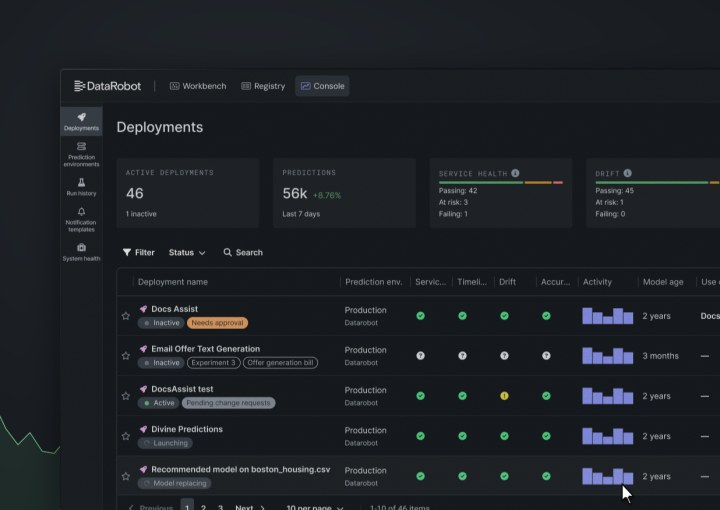Click Divine Predictions service health icon
This screenshot has width=720, height=510.
420,436
